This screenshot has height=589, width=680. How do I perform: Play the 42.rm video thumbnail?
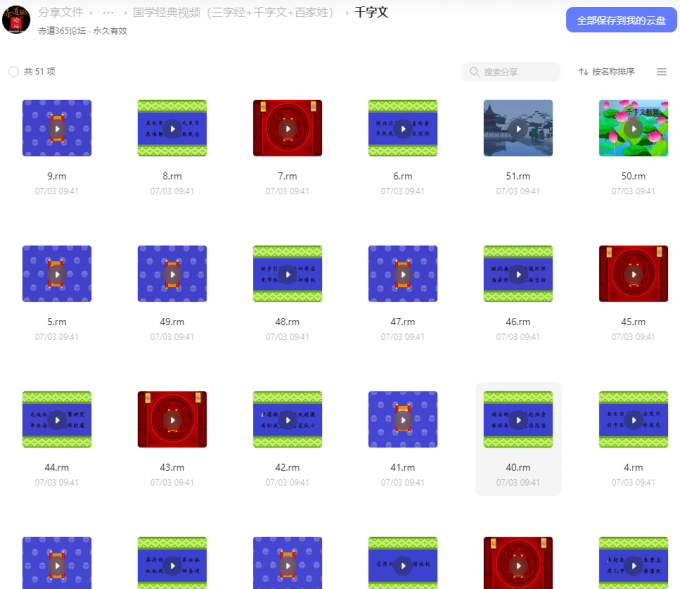288,420
